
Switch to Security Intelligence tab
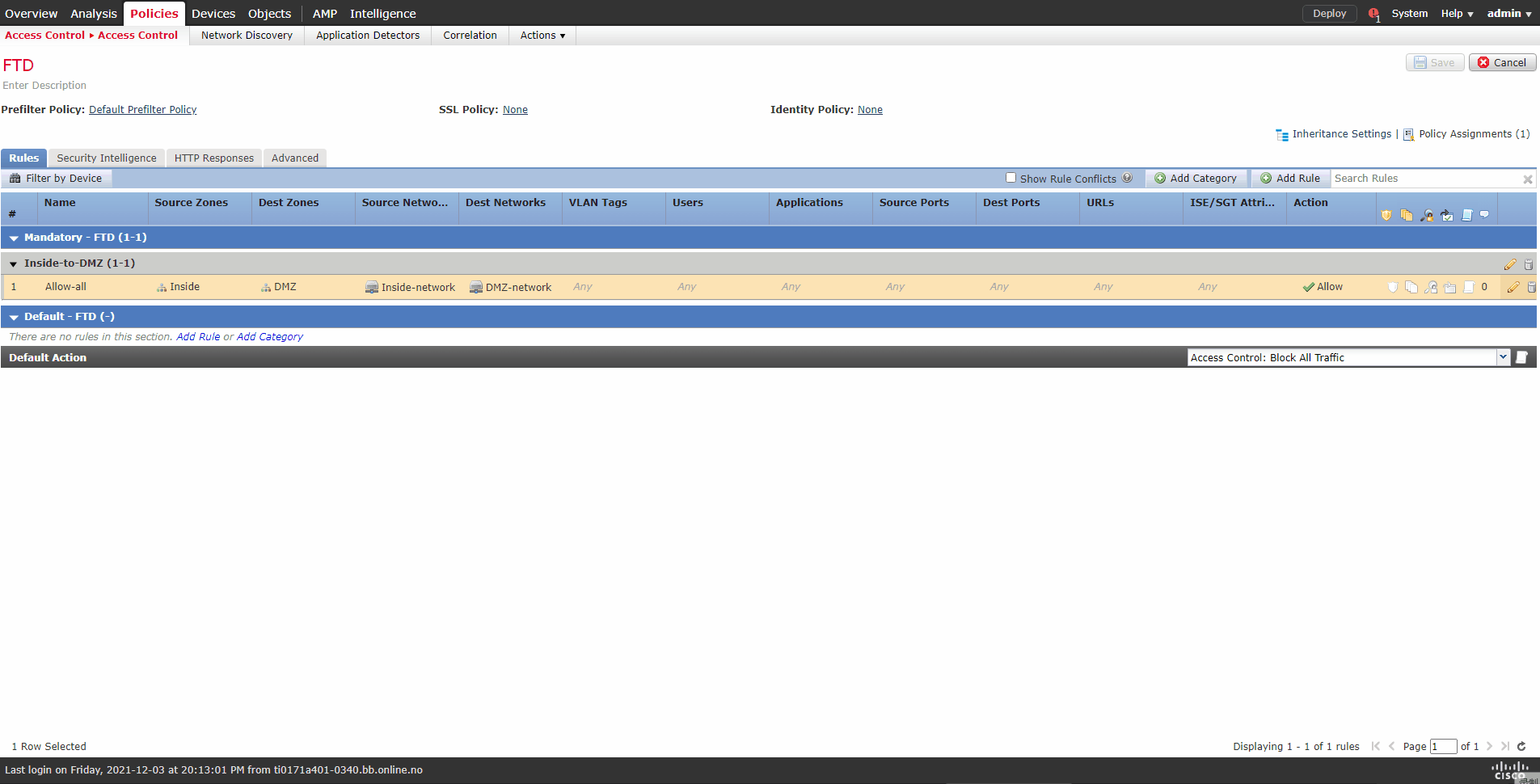click(x=107, y=158)
